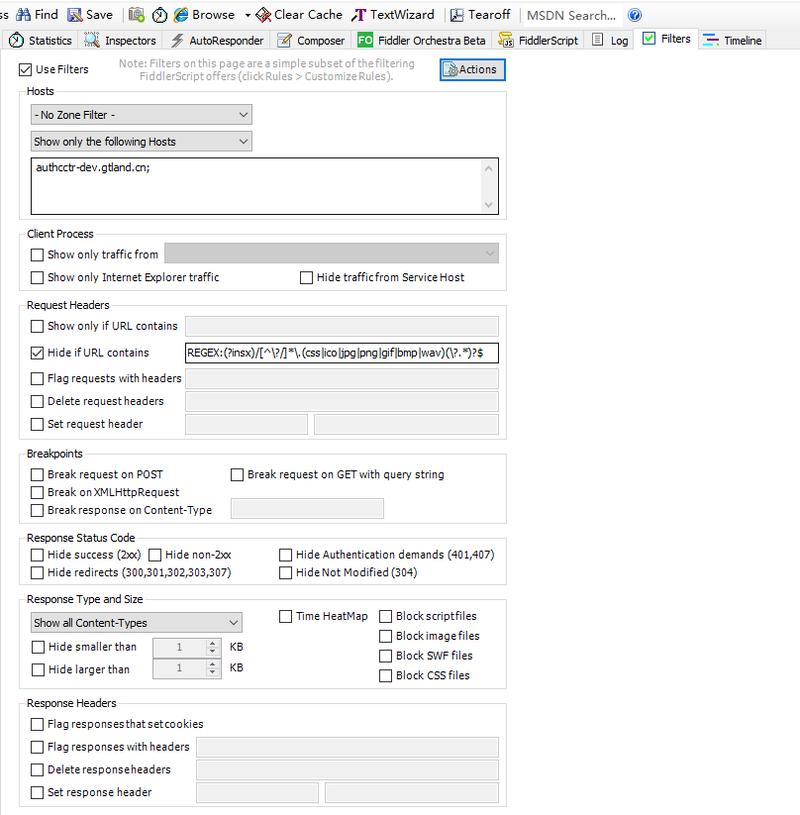This screenshot has height=815, width=800.
Task: Click into the hosts list containing authcctr-dev.gtland.cn
Action: (257, 186)
